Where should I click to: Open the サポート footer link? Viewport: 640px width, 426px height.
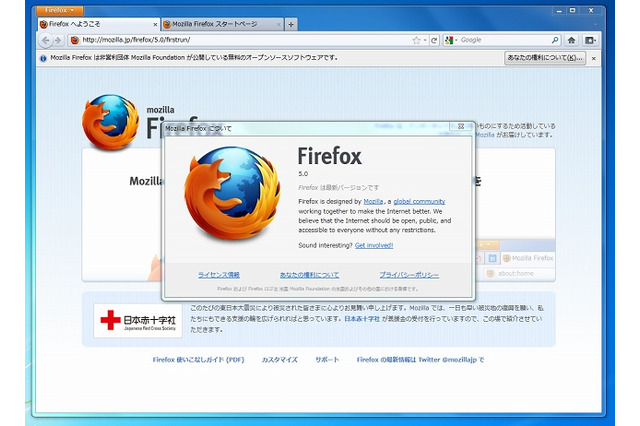(327, 359)
